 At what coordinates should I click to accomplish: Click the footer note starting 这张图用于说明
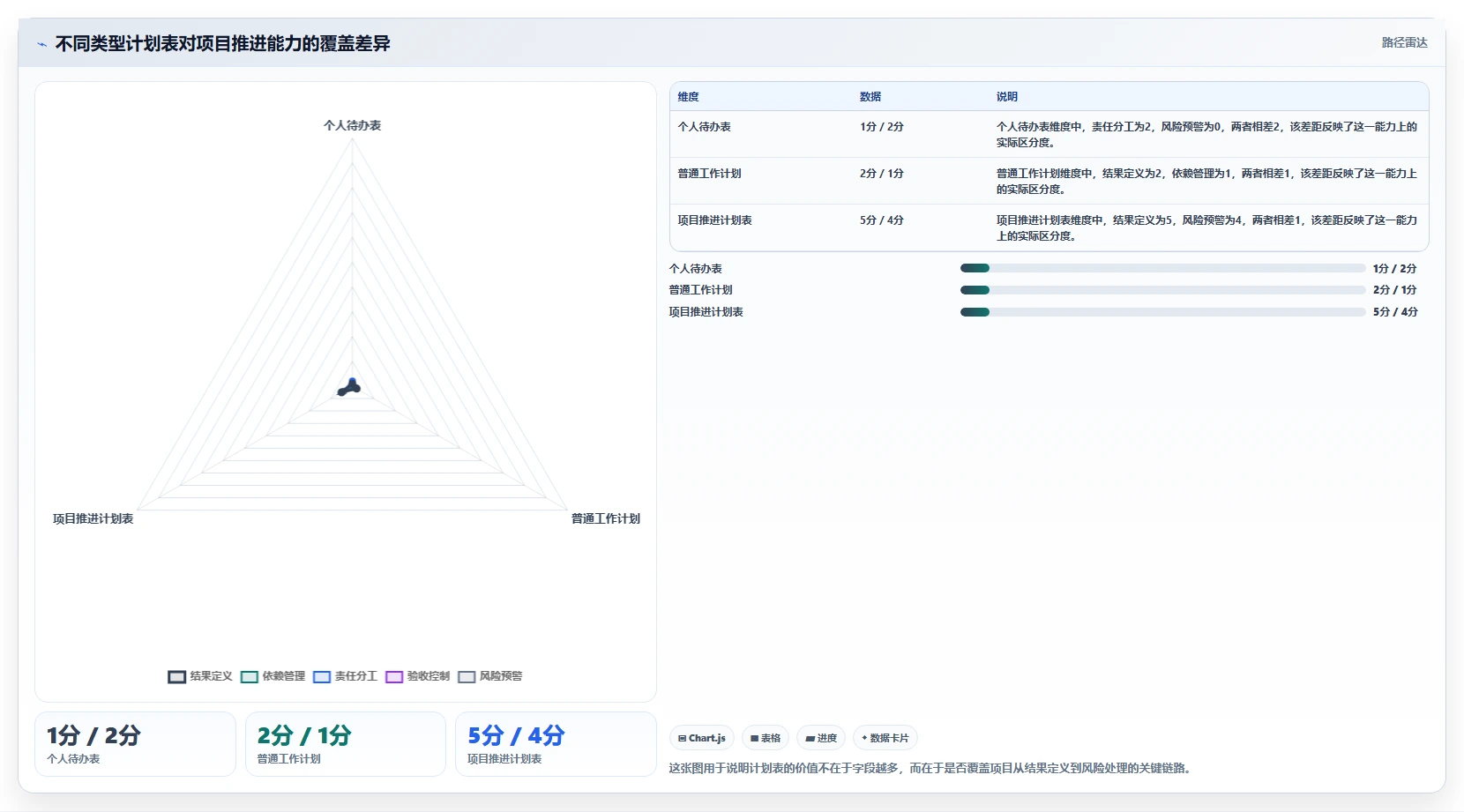point(931,769)
